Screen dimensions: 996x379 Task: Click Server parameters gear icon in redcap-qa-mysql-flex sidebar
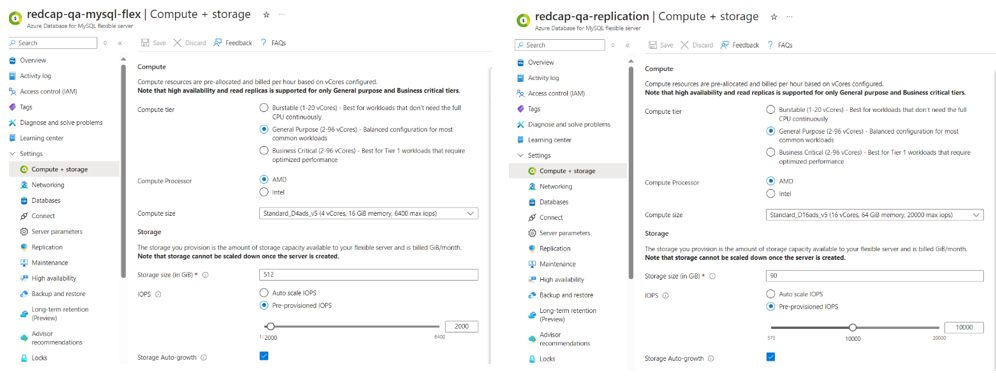tap(24, 232)
